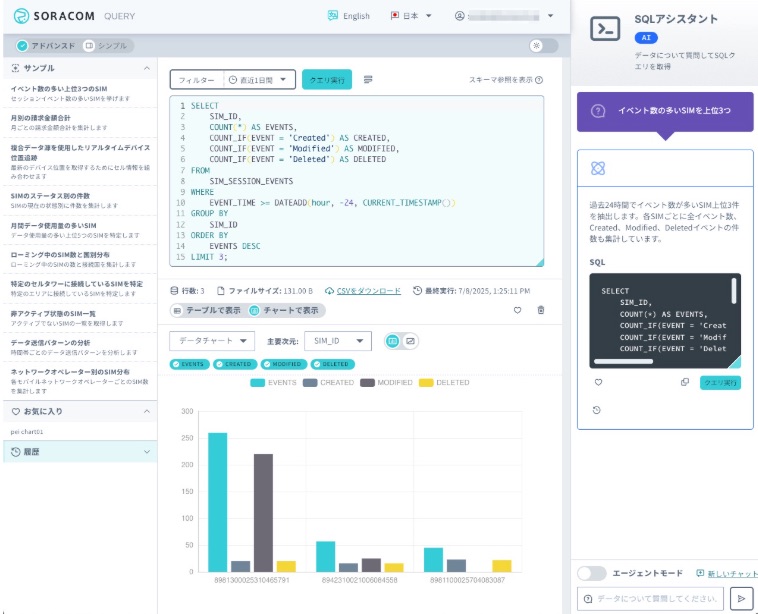The width and height of the screenshot is (758, 614).
Task: Add the query to favorites with the heart icon
Action: point(517,310)
